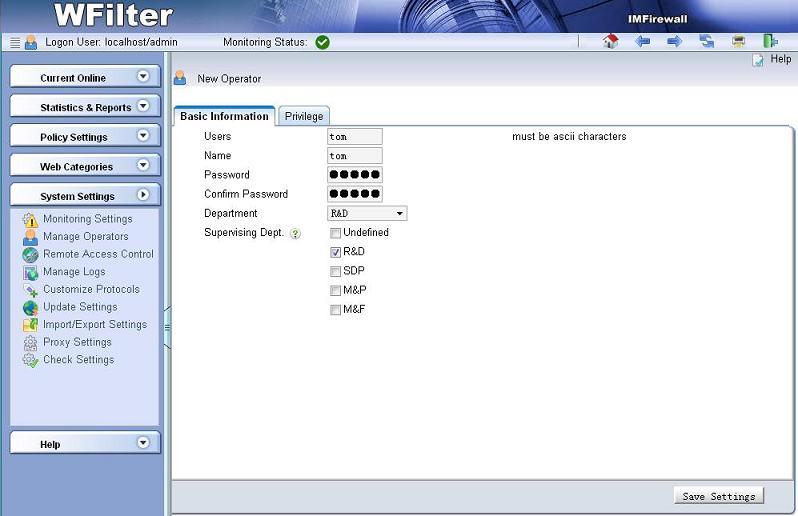Click the Remote Access Control globe icon
798x516 pixels.
30,255
